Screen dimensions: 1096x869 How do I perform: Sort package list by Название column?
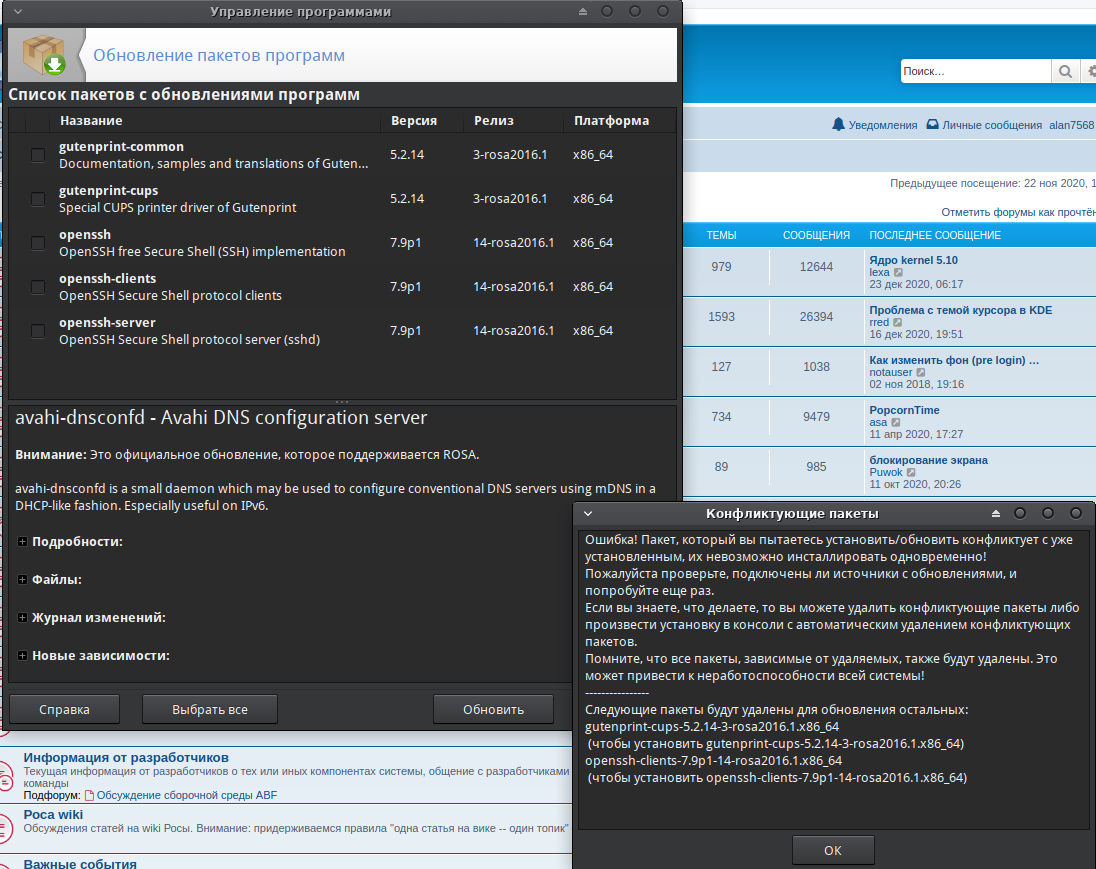[x=215, y=121]
